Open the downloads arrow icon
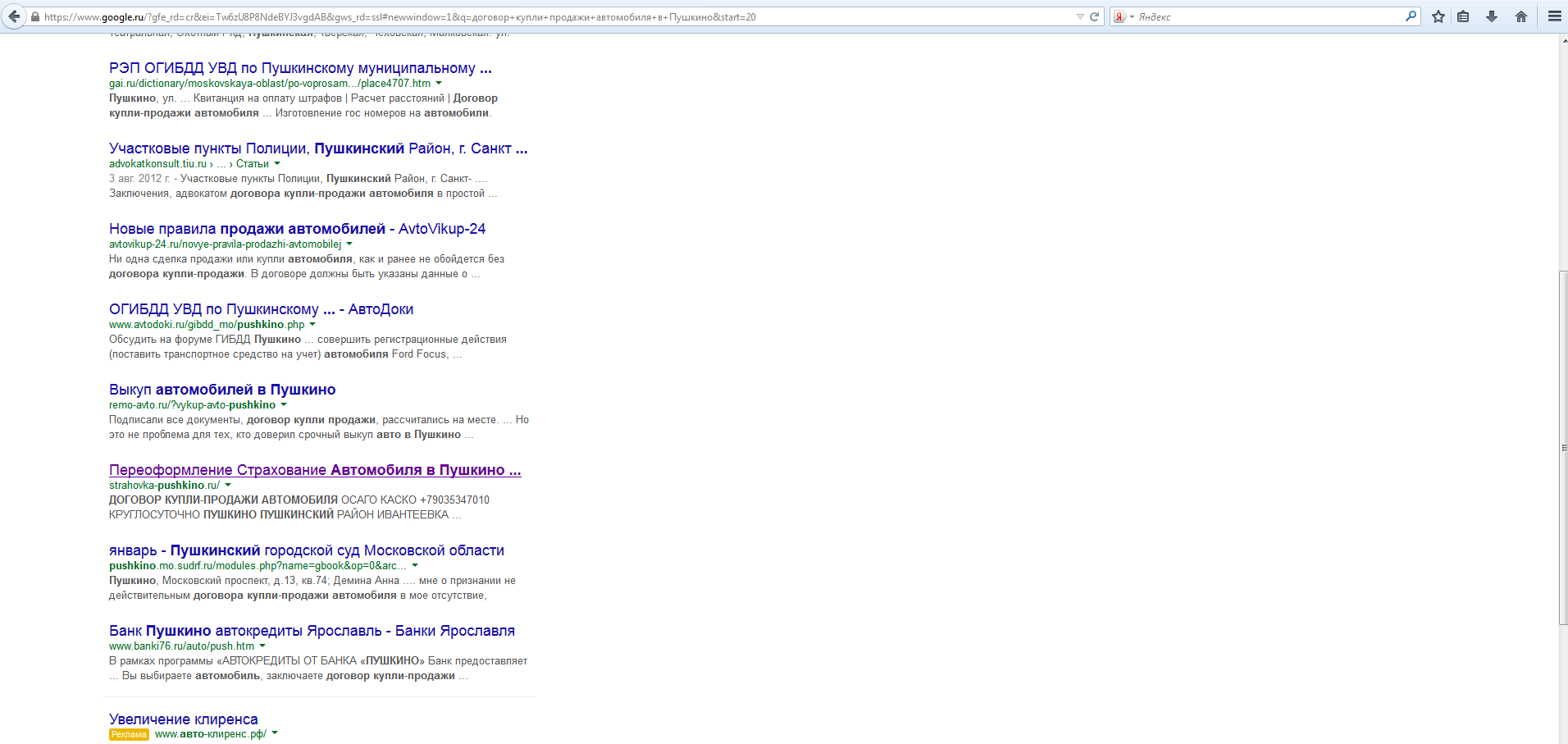 coord(1492,16)
